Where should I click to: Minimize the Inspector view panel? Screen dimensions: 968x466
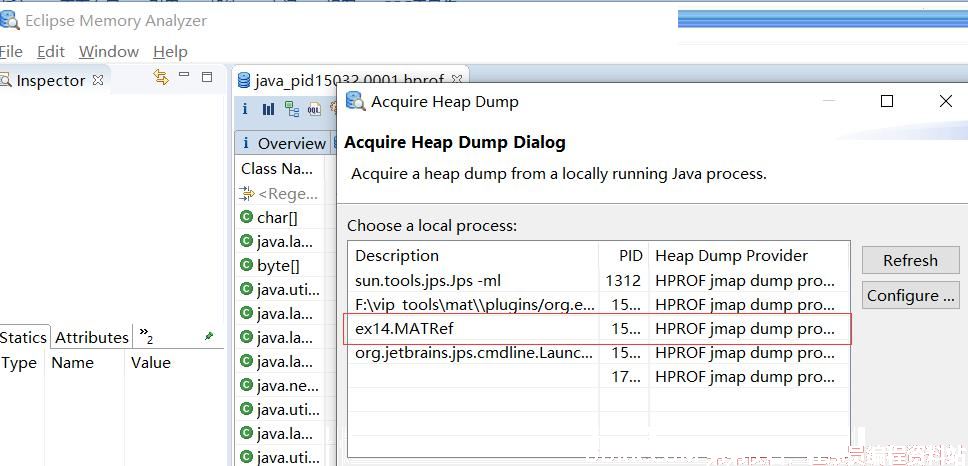click(184, 75)
